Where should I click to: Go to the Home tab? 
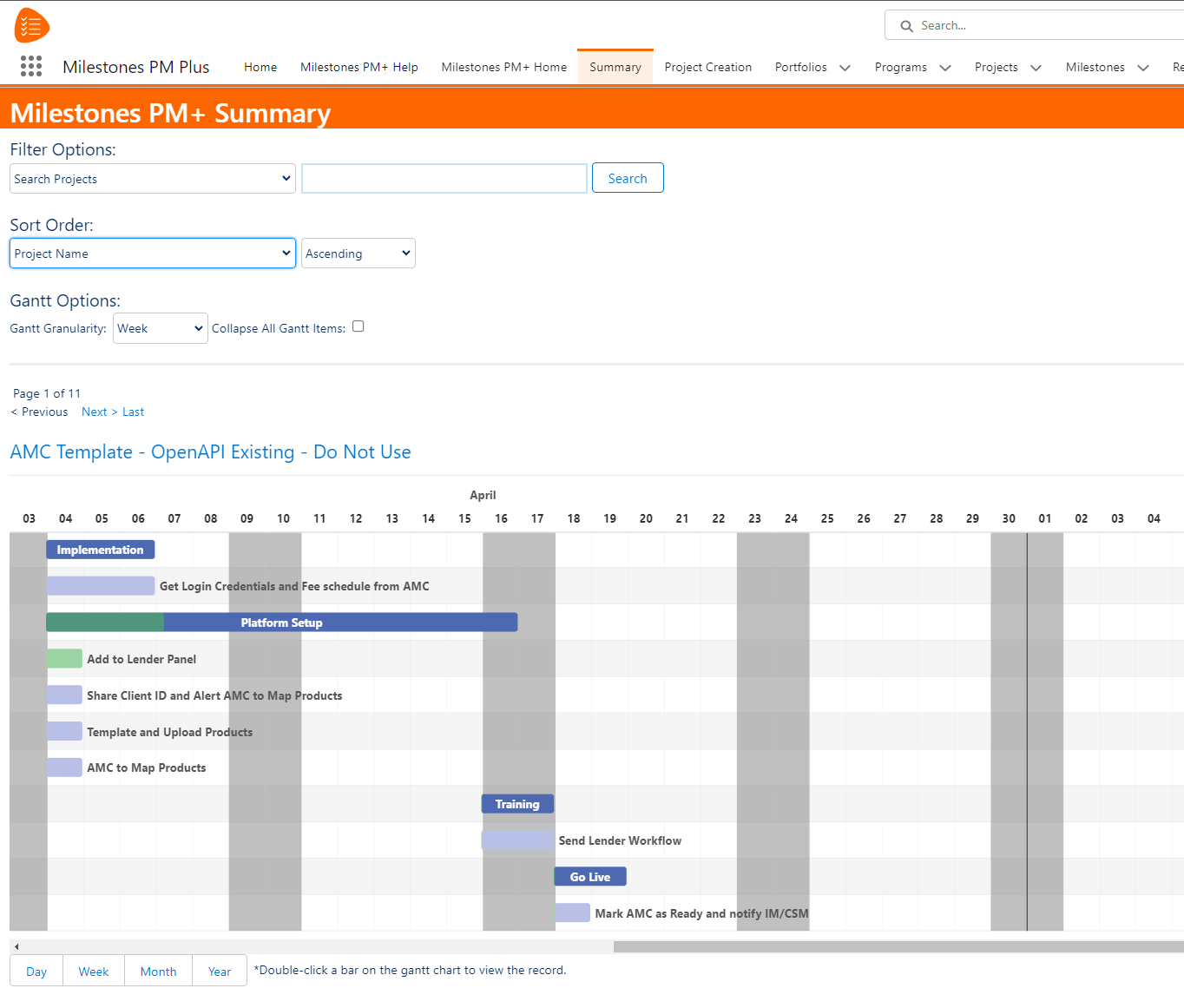(x=260, y=67)
